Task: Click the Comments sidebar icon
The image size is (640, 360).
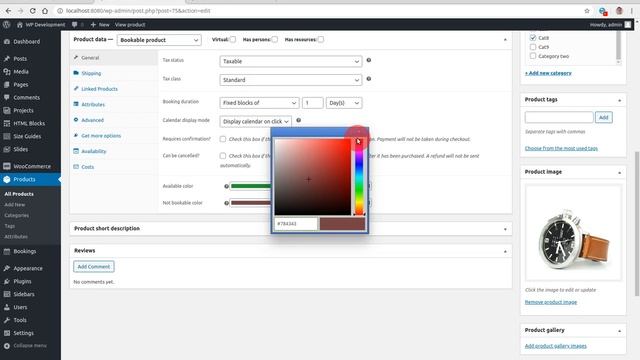Action: pos(7,98)
